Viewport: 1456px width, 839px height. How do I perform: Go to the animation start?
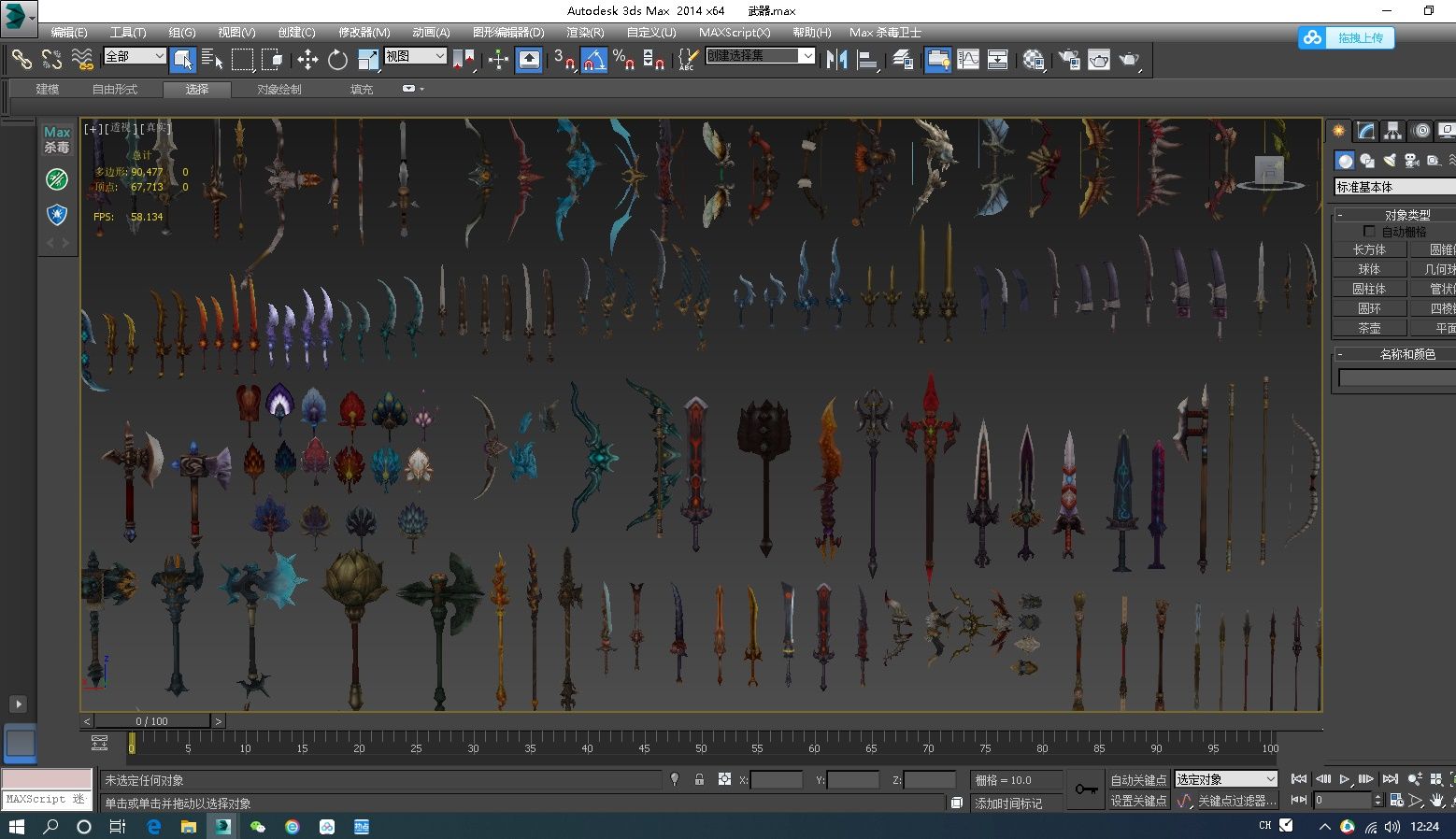click(x=1299, y=778)
